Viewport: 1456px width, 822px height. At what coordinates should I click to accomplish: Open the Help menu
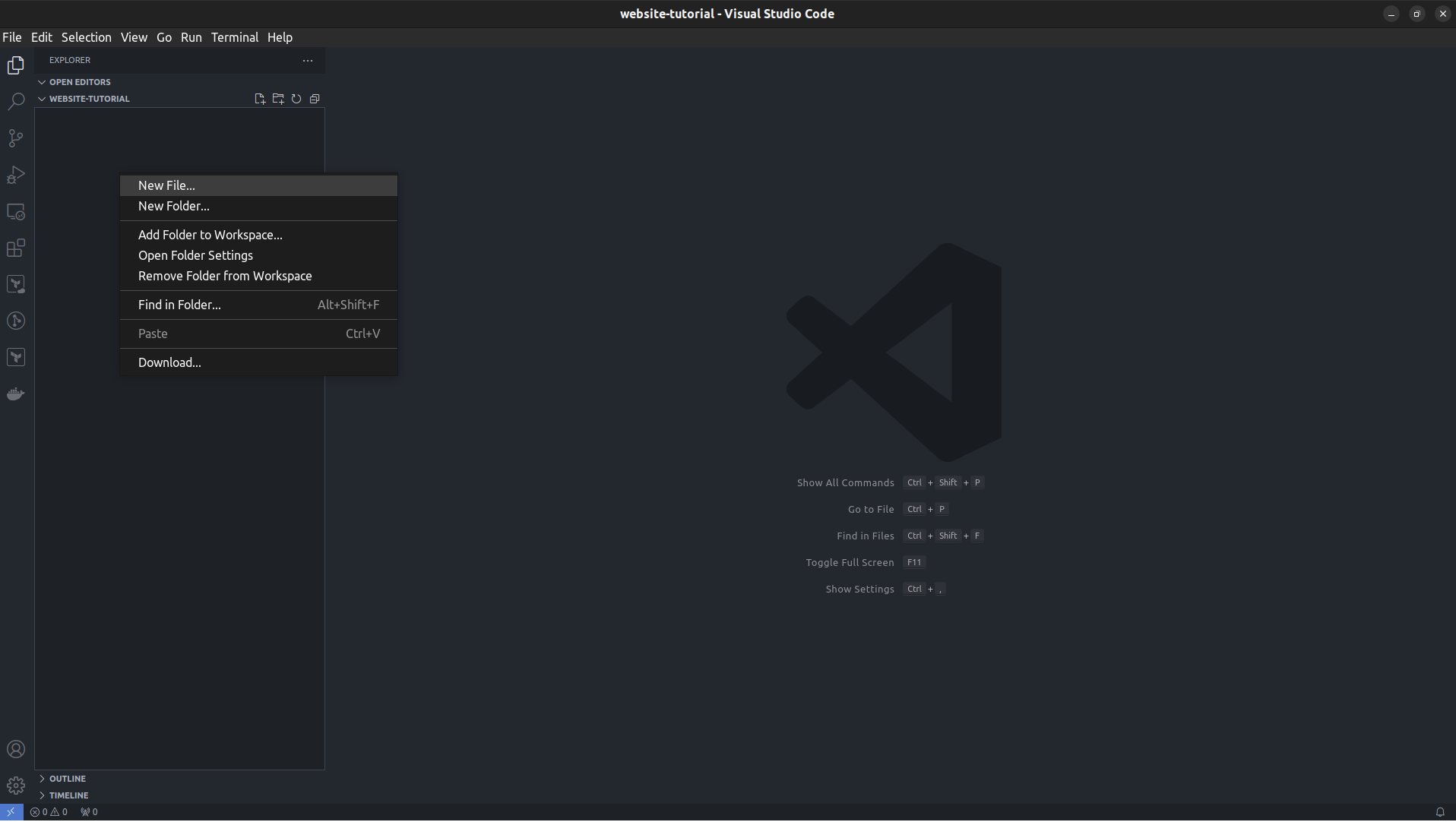click(280, 37)
